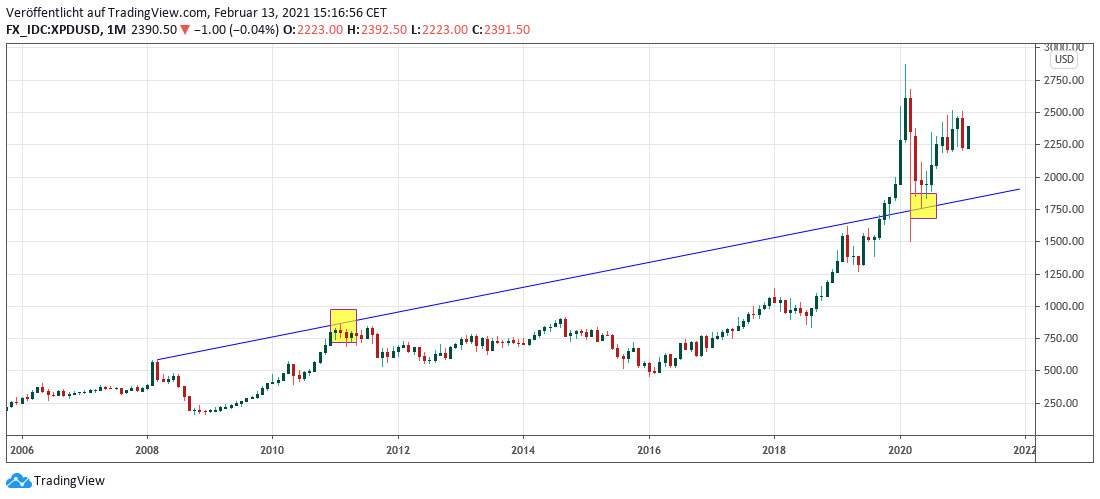This screenshot has height=499, width=1100.
Task: Click the high price value H:2392.50
Action: (x=375, y=30)
